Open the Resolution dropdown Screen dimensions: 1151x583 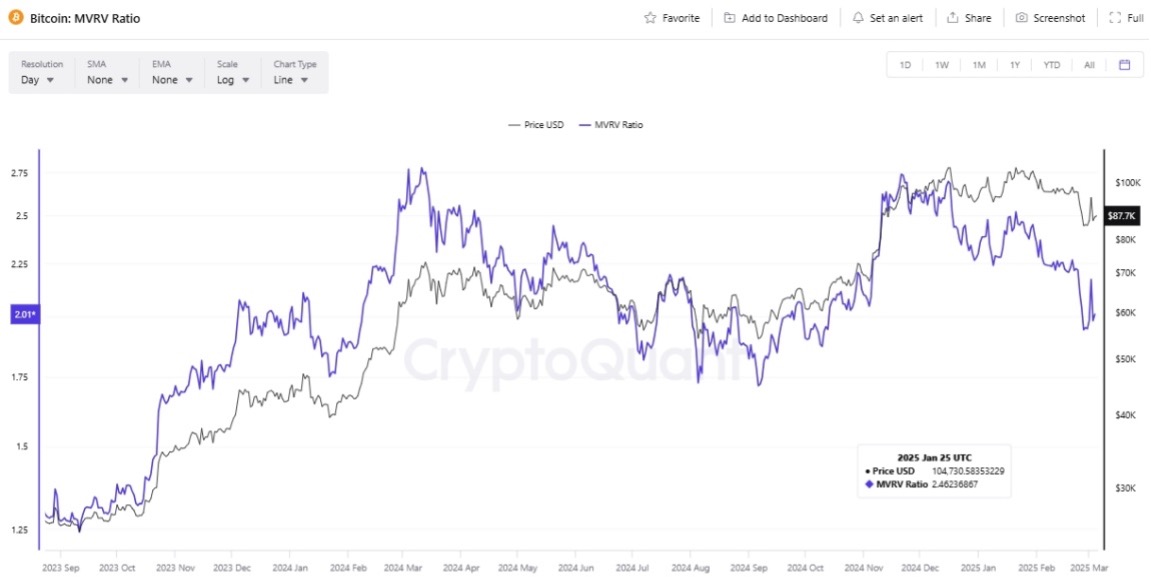(x=38, y=80)
